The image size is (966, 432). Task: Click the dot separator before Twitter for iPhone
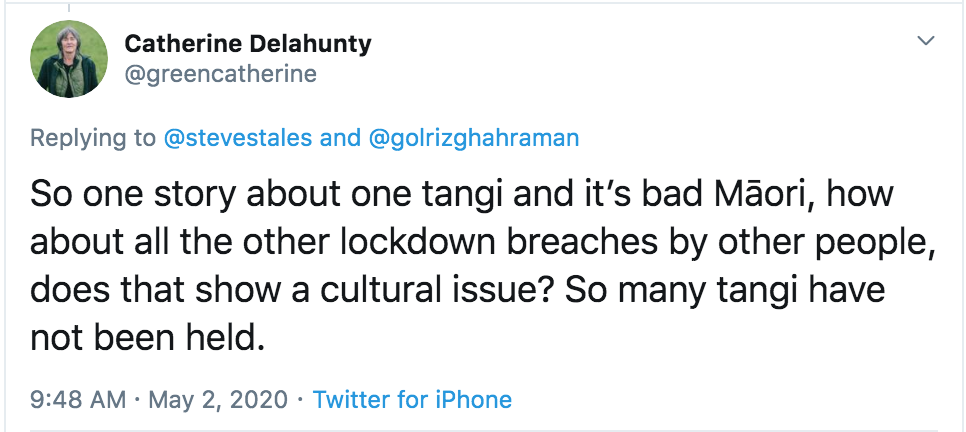click(x=301, y=400)
